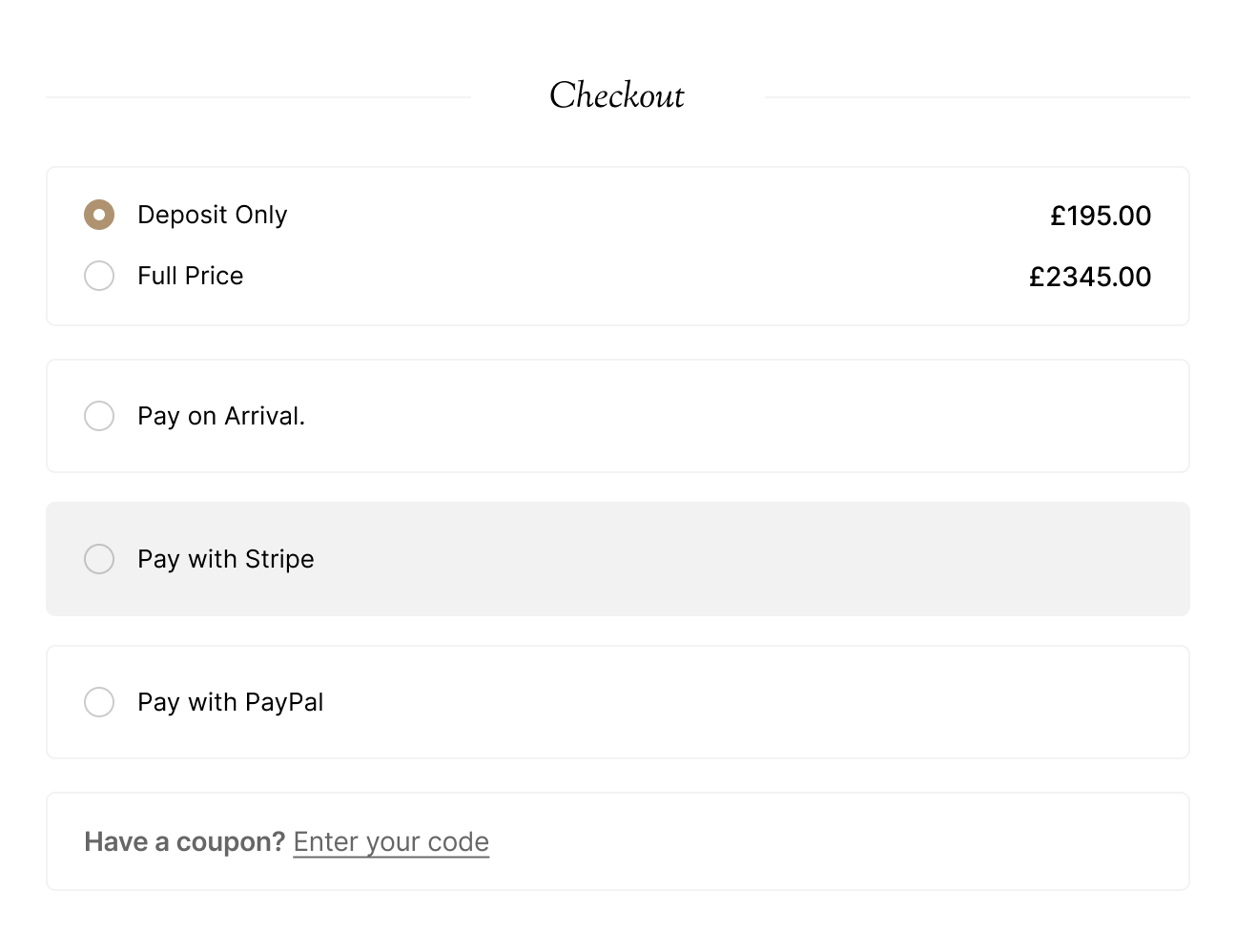Select the Deposit Only radio button
1236x952 pixels.
[99, 215]
